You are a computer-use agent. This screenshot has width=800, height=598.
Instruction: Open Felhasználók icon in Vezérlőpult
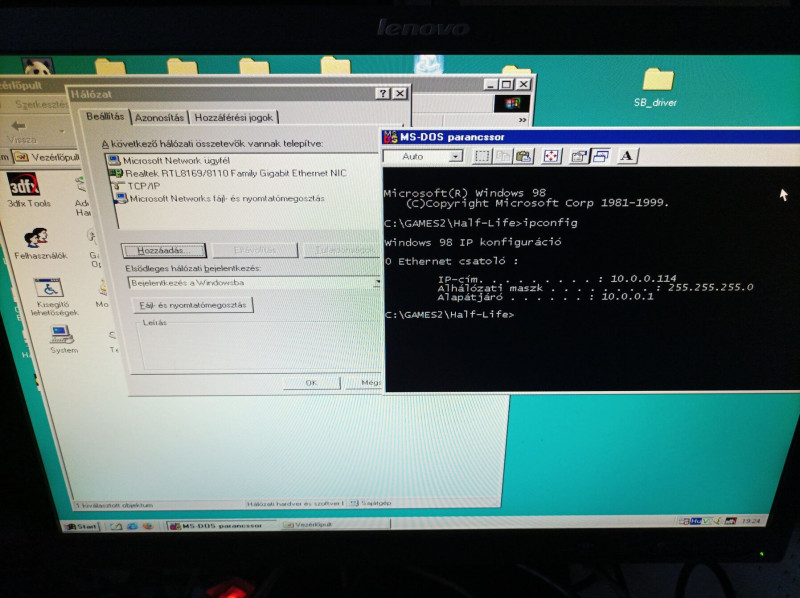[x=38, y=244]
